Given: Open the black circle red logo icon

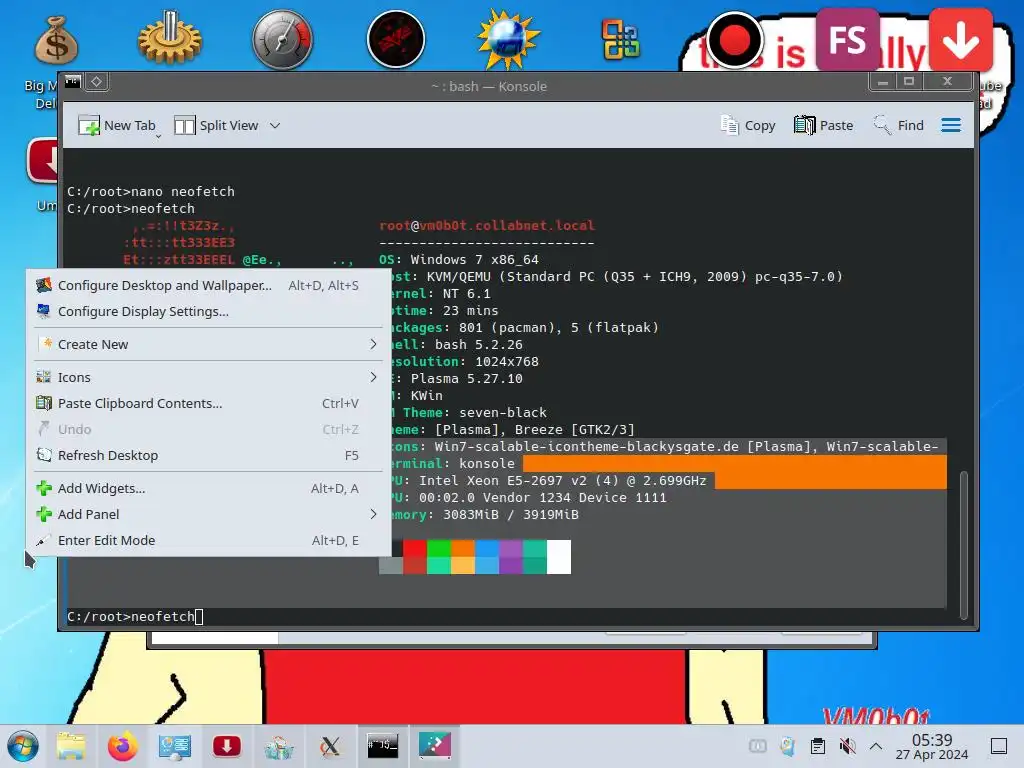Looking at the screenshot, I should [x=396, y=39].
